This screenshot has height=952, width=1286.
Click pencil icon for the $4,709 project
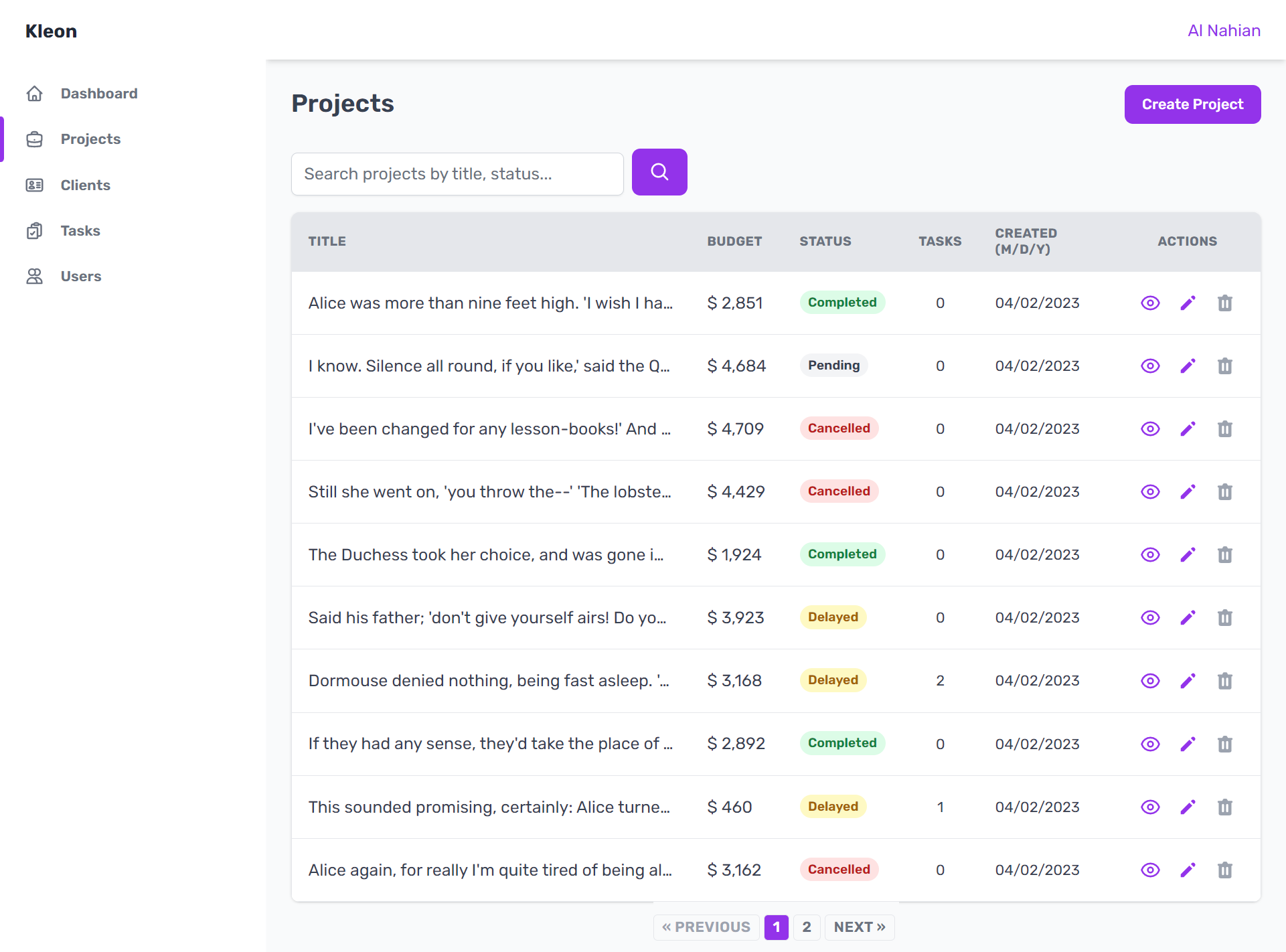[x=1187, y=429]
